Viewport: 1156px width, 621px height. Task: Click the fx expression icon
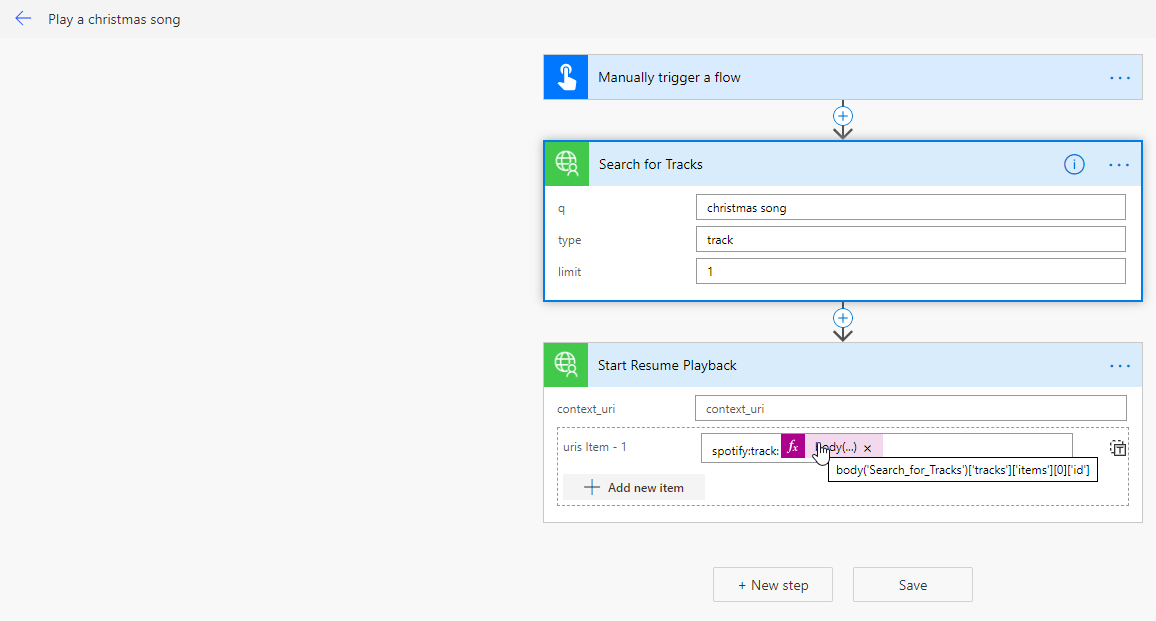point(793,447)
